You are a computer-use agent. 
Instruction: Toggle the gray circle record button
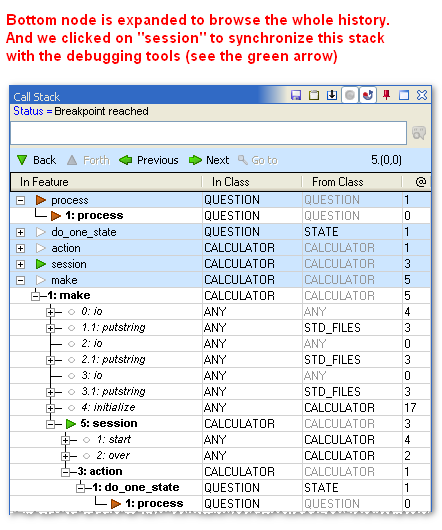(350, 95)
